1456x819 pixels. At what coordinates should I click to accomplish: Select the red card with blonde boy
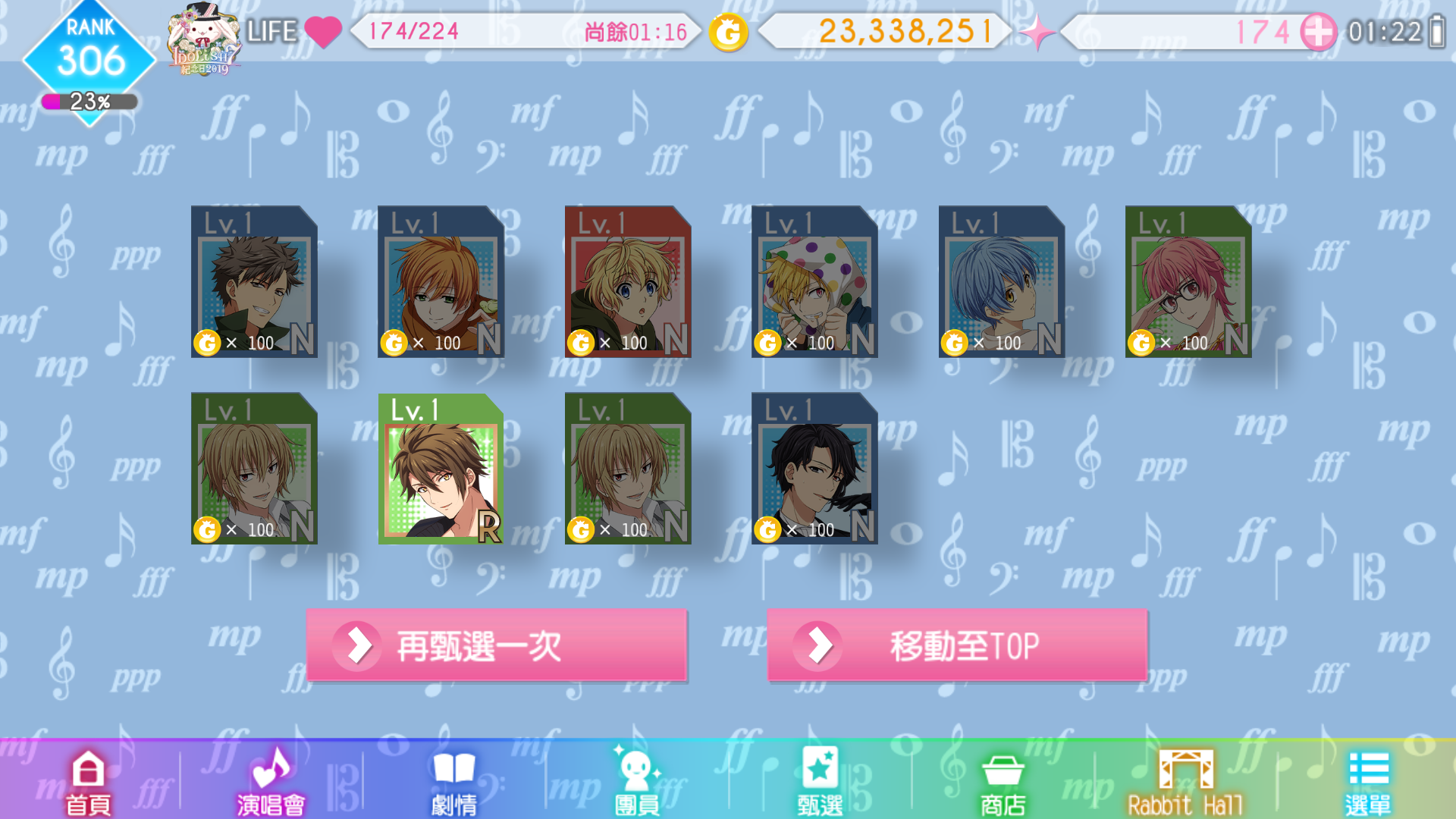pos(628,281)
